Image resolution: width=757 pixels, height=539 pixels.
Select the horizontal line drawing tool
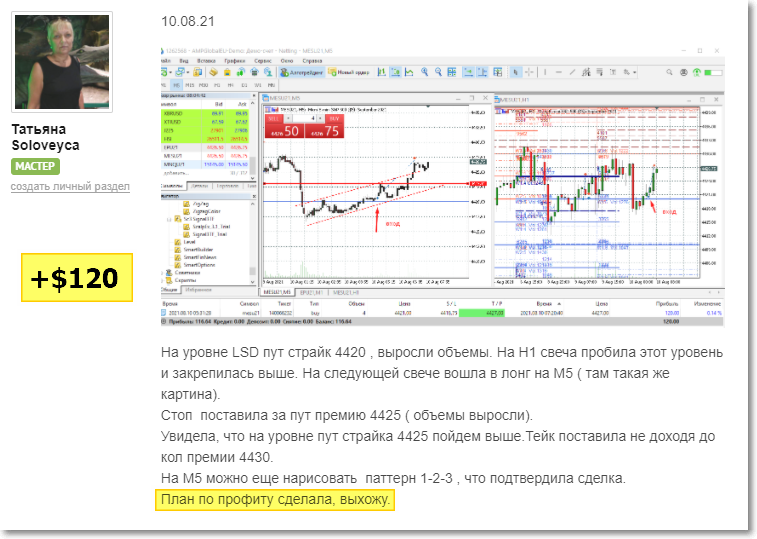[x=559, y=72]
